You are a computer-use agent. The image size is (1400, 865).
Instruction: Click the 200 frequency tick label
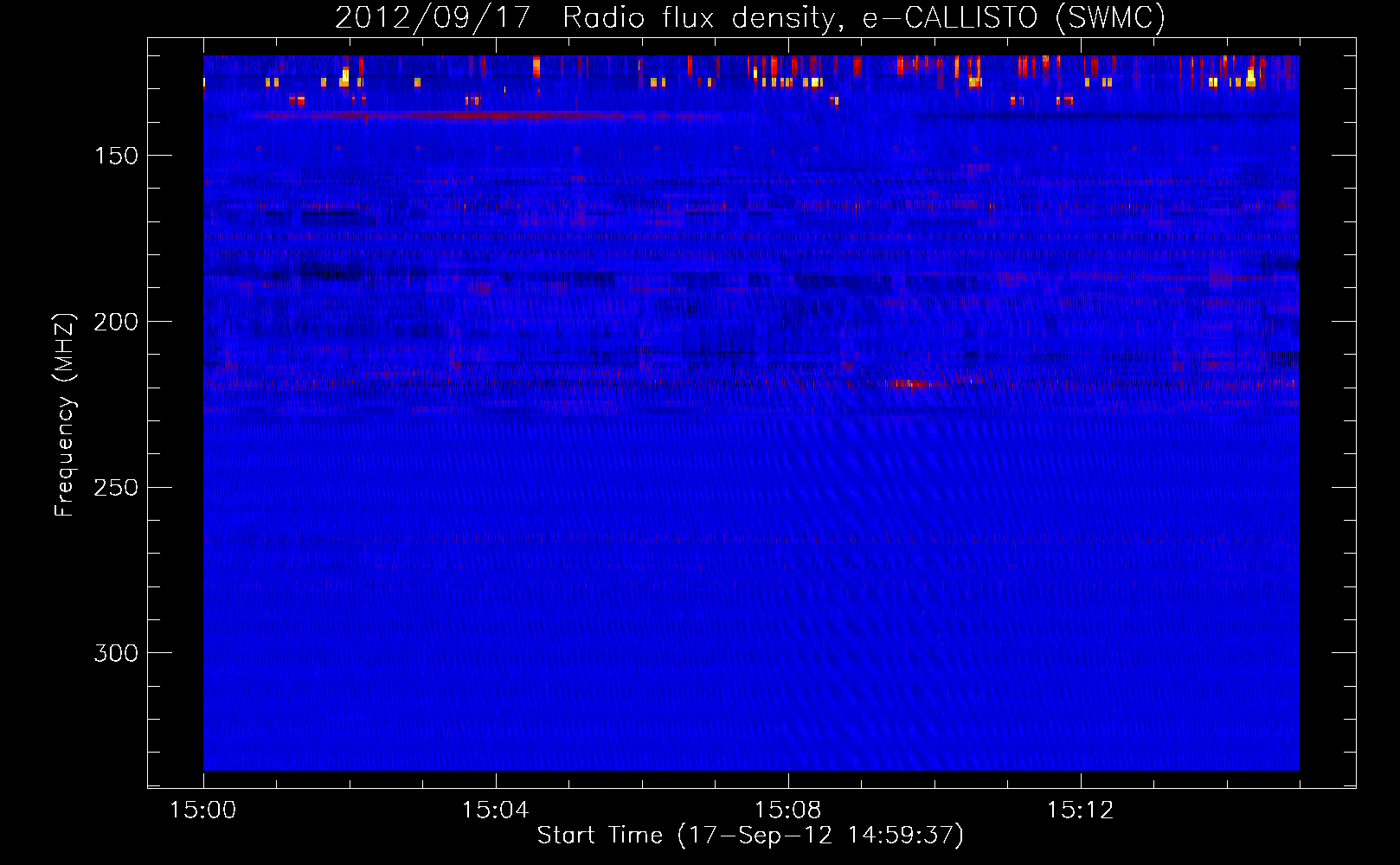(116, 322)
